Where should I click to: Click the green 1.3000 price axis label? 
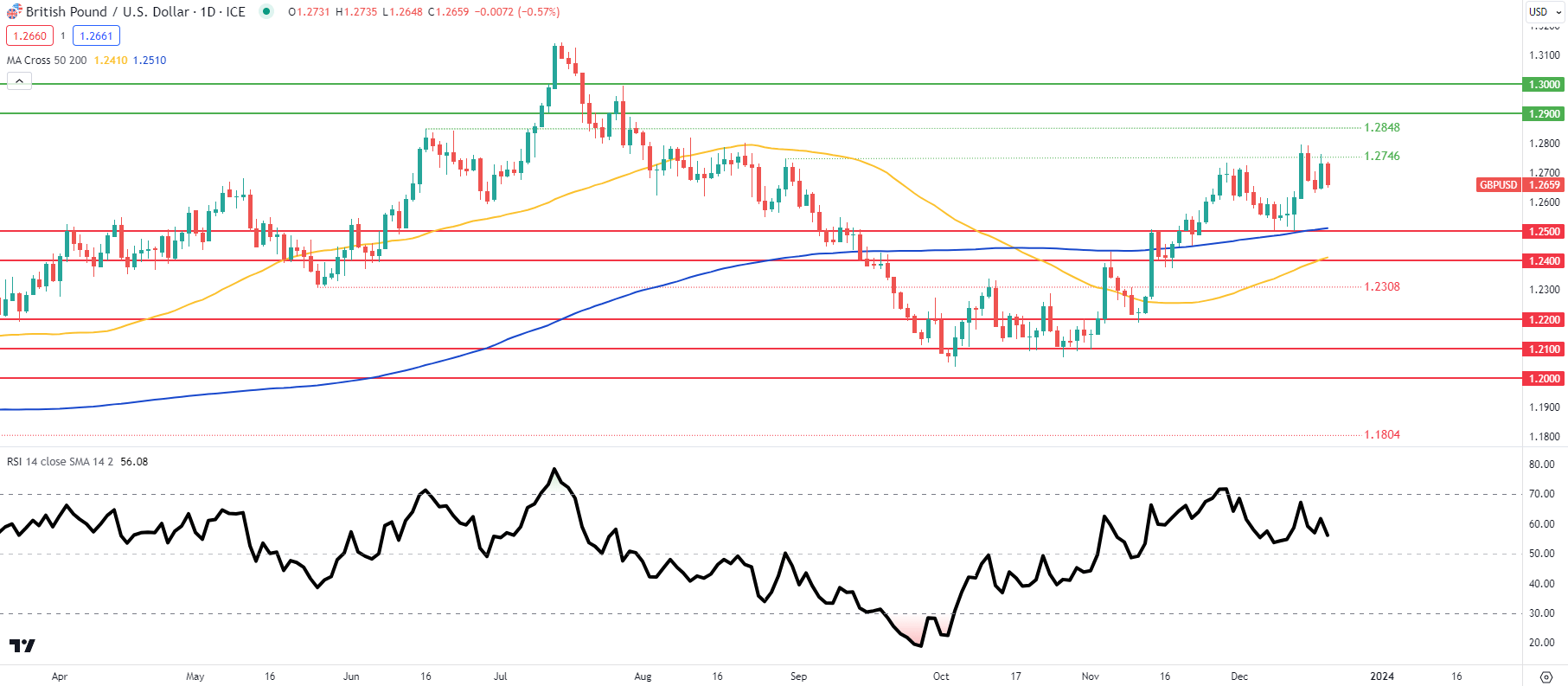(x=1545, y=85)
